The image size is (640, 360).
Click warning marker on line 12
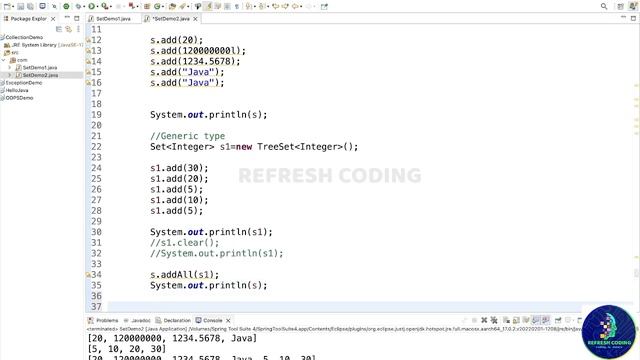[88, 40]
